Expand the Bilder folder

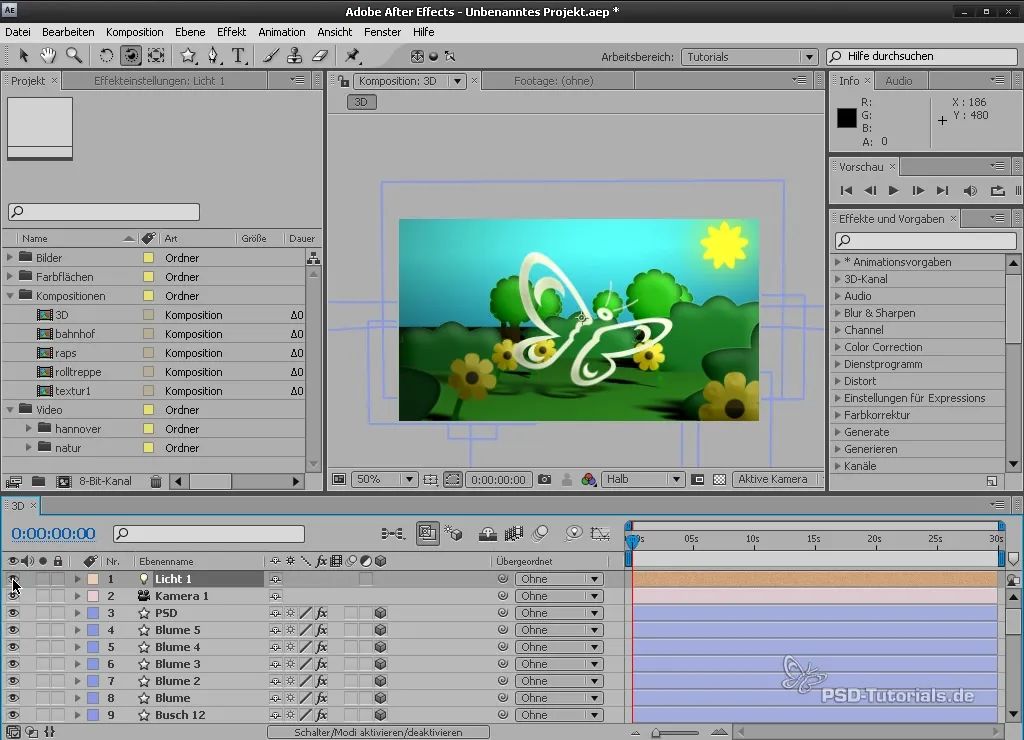pyautogui.click(x=10, y=257)
